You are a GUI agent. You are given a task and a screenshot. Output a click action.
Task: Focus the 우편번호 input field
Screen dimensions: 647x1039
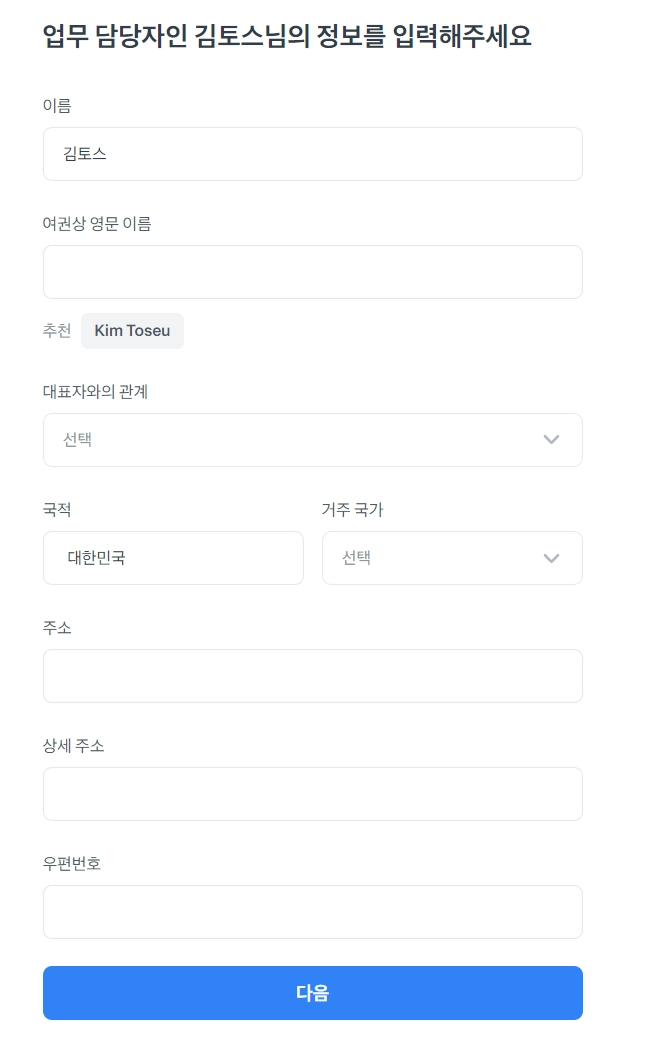tap(312, 912)
